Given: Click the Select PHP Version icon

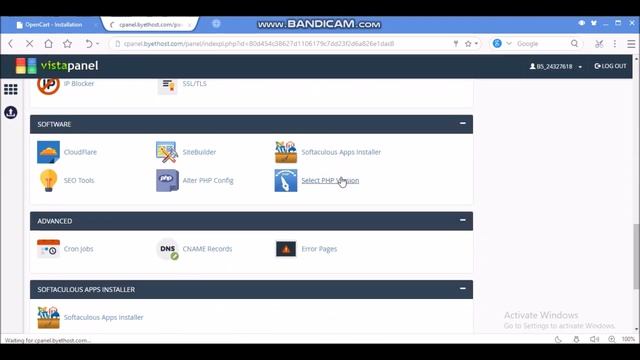Looking at the screenshot, I should (286, 180).
